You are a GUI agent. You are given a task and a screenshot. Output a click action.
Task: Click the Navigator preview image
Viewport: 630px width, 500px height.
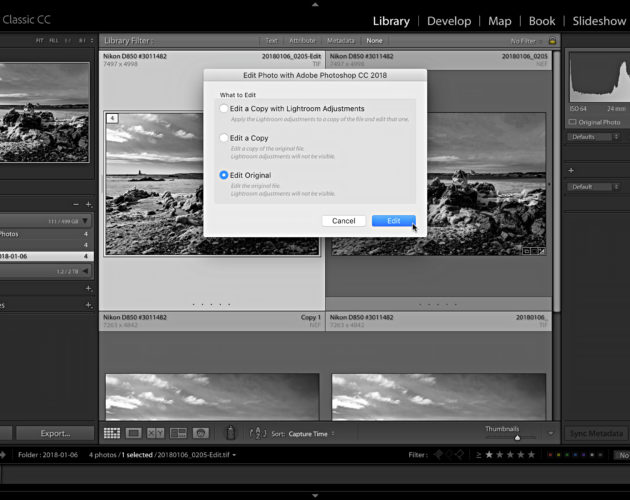[x=45, y=112]
